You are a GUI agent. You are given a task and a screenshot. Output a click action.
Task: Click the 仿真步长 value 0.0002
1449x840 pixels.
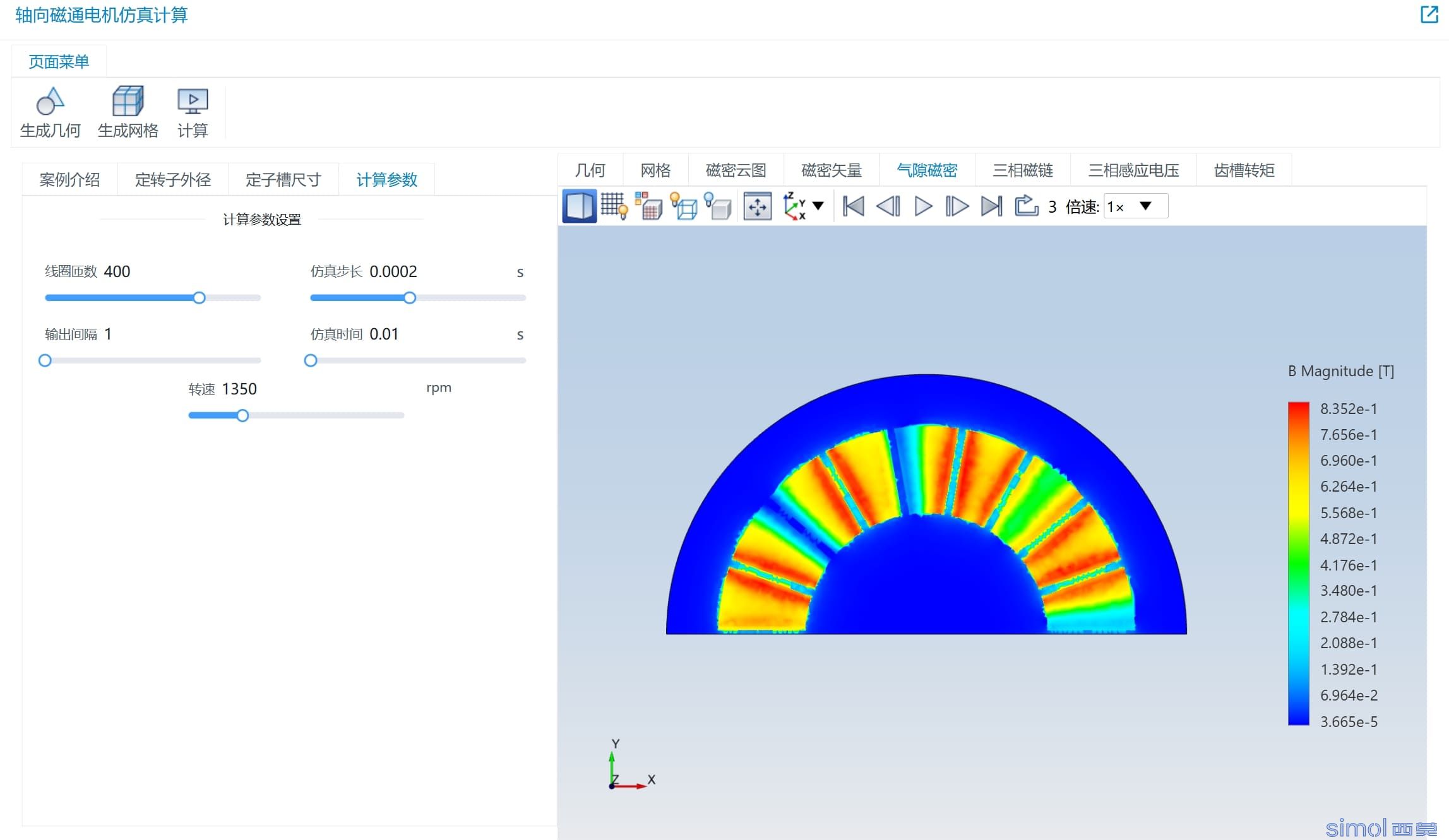tap(393, 271)
